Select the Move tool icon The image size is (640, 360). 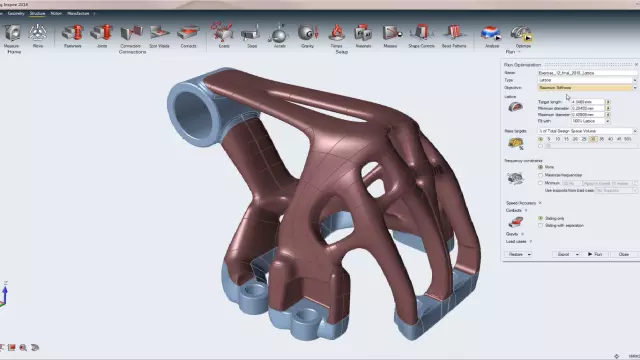point(38,33)
